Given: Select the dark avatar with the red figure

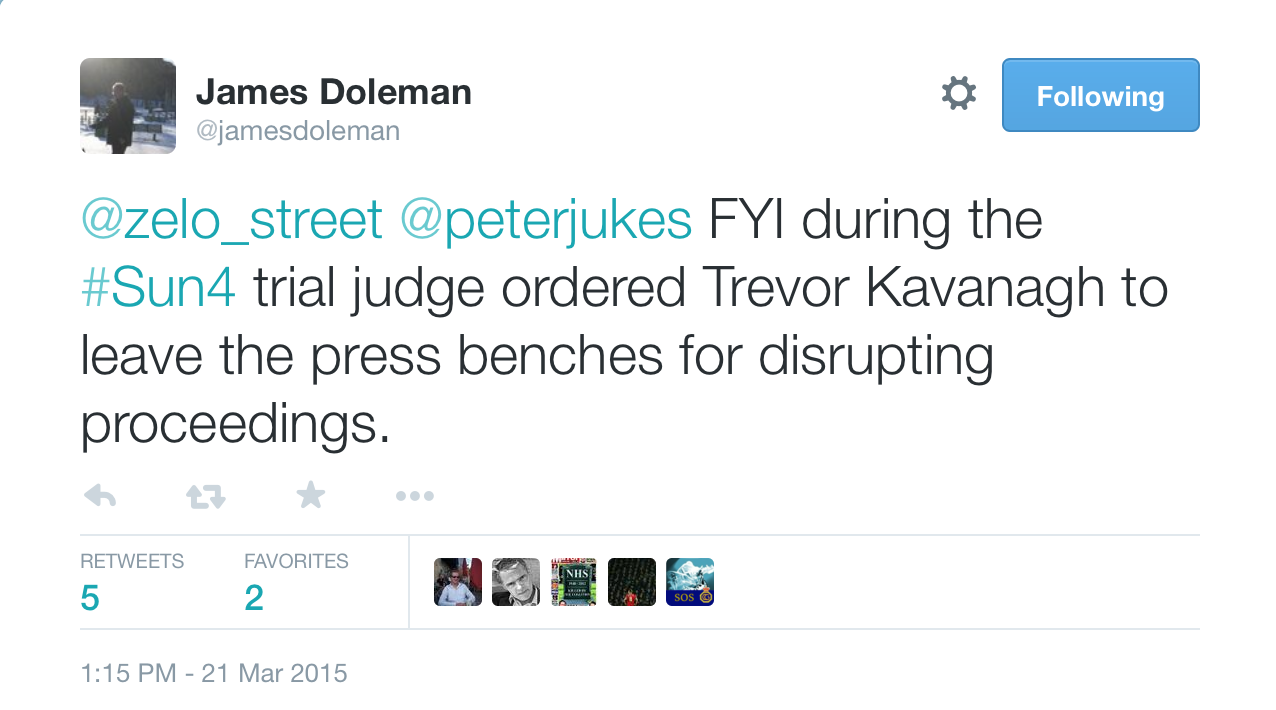Looking at the screenshot, I should pyautogui.click(x=632, y=582).
